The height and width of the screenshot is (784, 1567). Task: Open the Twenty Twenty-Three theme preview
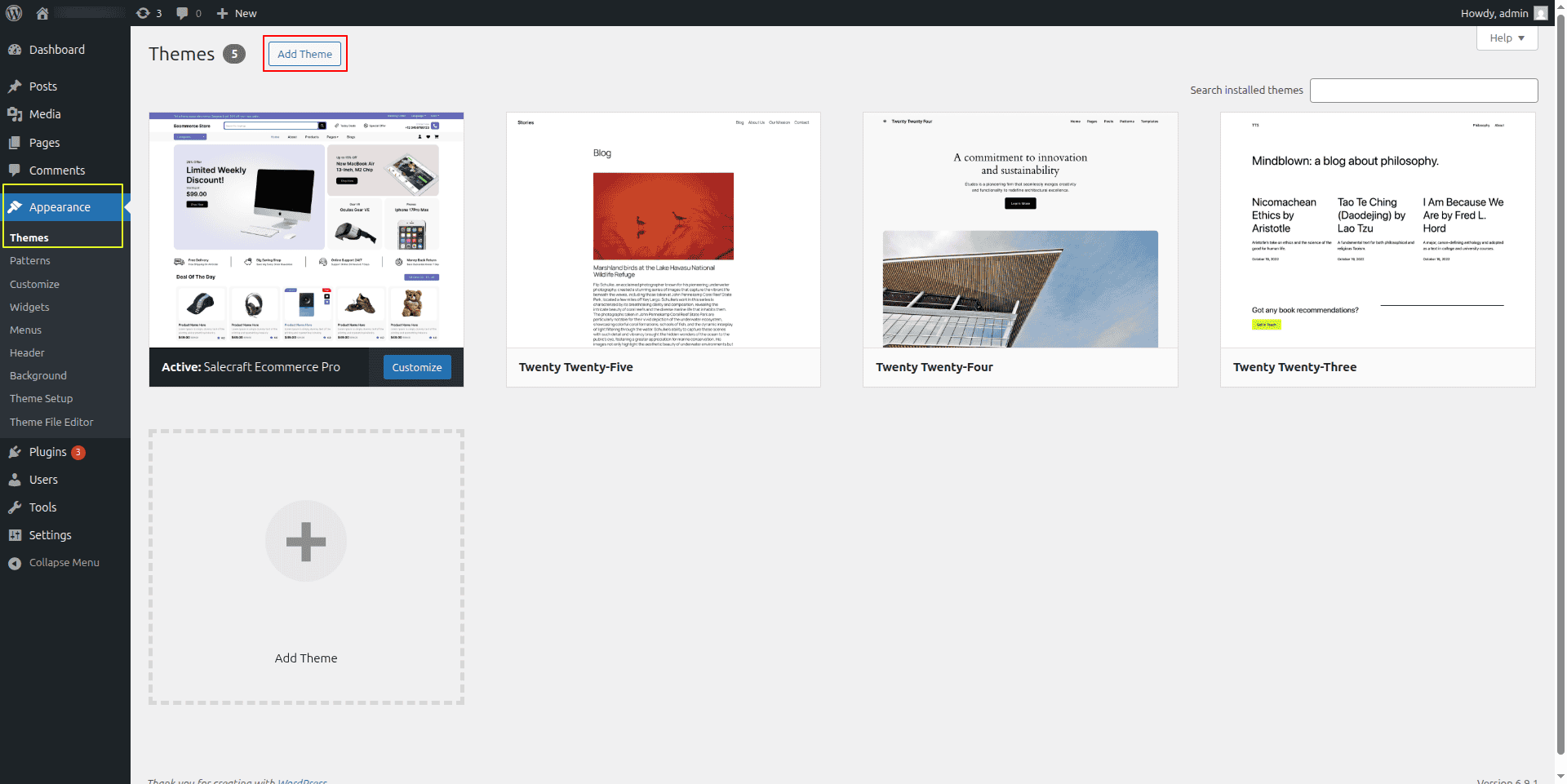1377,230
